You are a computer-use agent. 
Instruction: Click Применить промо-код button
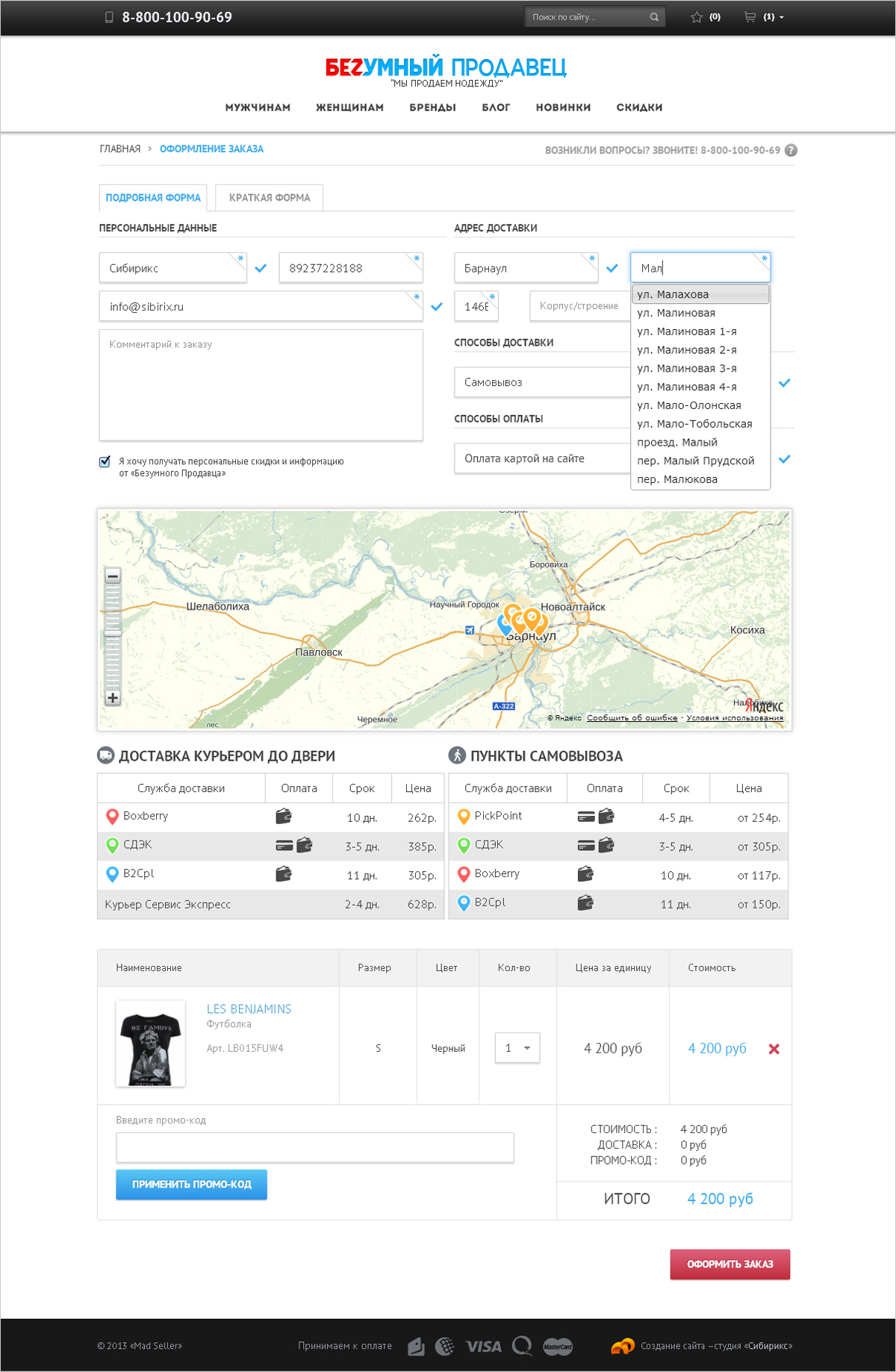(191, 1185)
